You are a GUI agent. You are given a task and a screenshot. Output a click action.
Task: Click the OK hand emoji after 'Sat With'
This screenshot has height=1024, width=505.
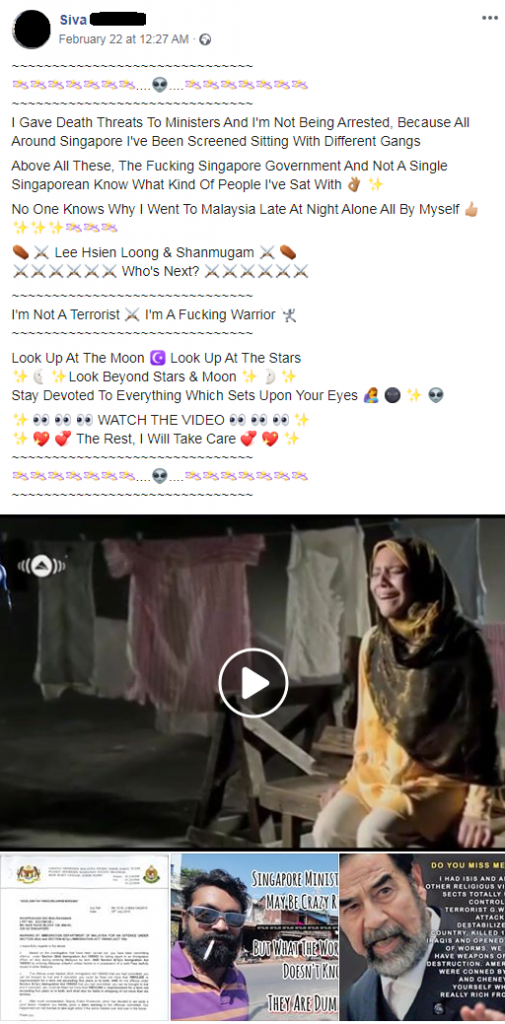click(x=353, y=185)
